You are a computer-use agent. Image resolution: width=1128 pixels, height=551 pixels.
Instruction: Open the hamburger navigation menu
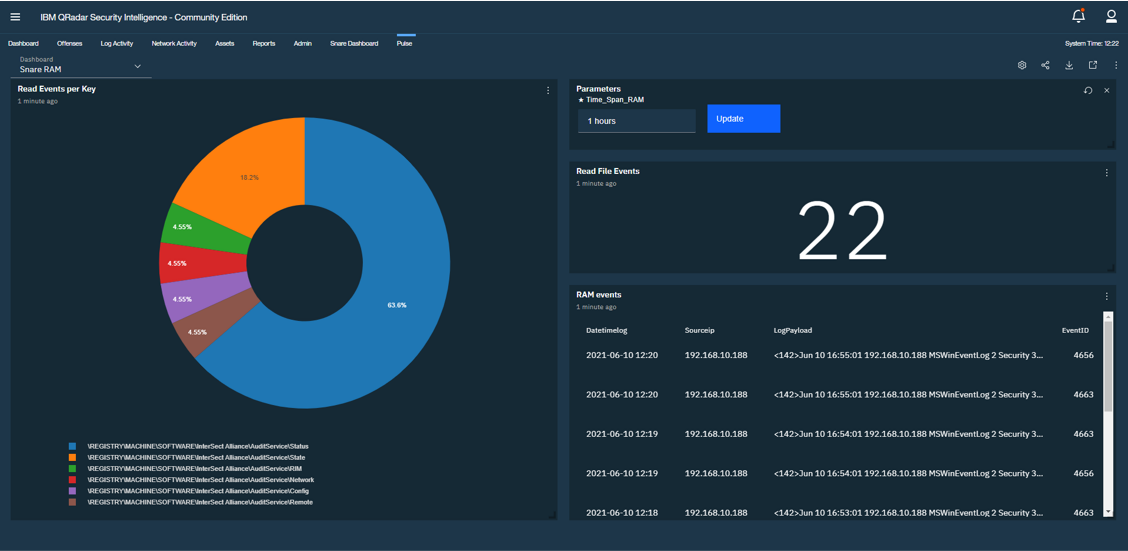pos(15,17)
